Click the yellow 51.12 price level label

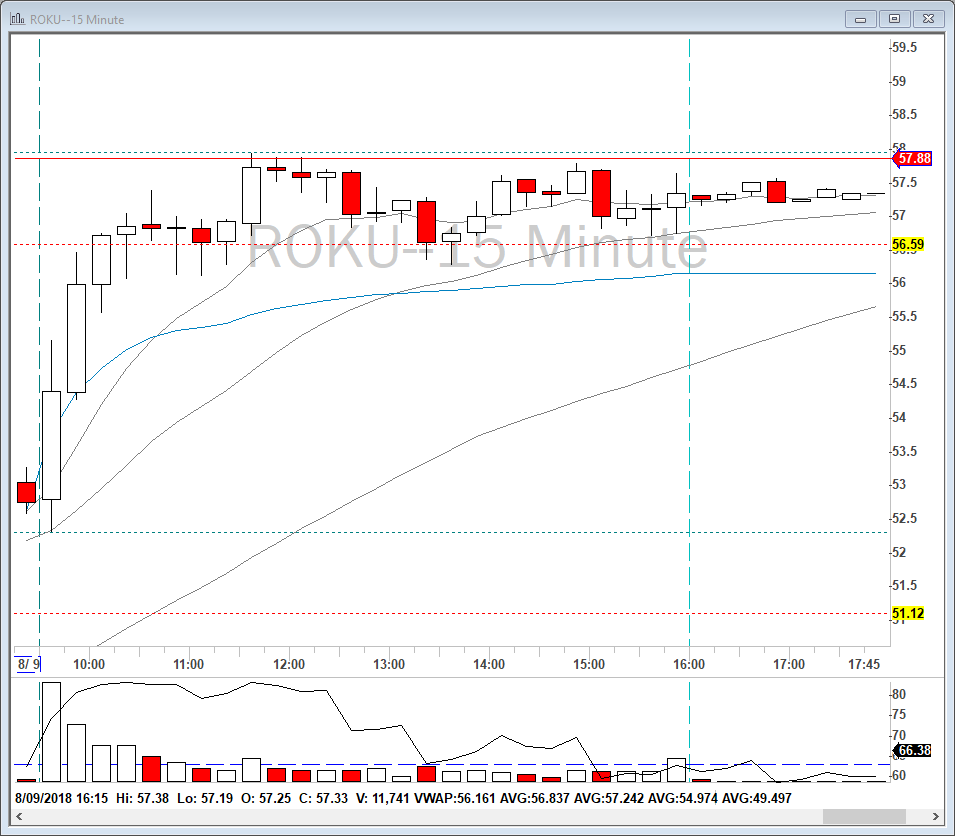pyautogui.click(x=907, y=613)
